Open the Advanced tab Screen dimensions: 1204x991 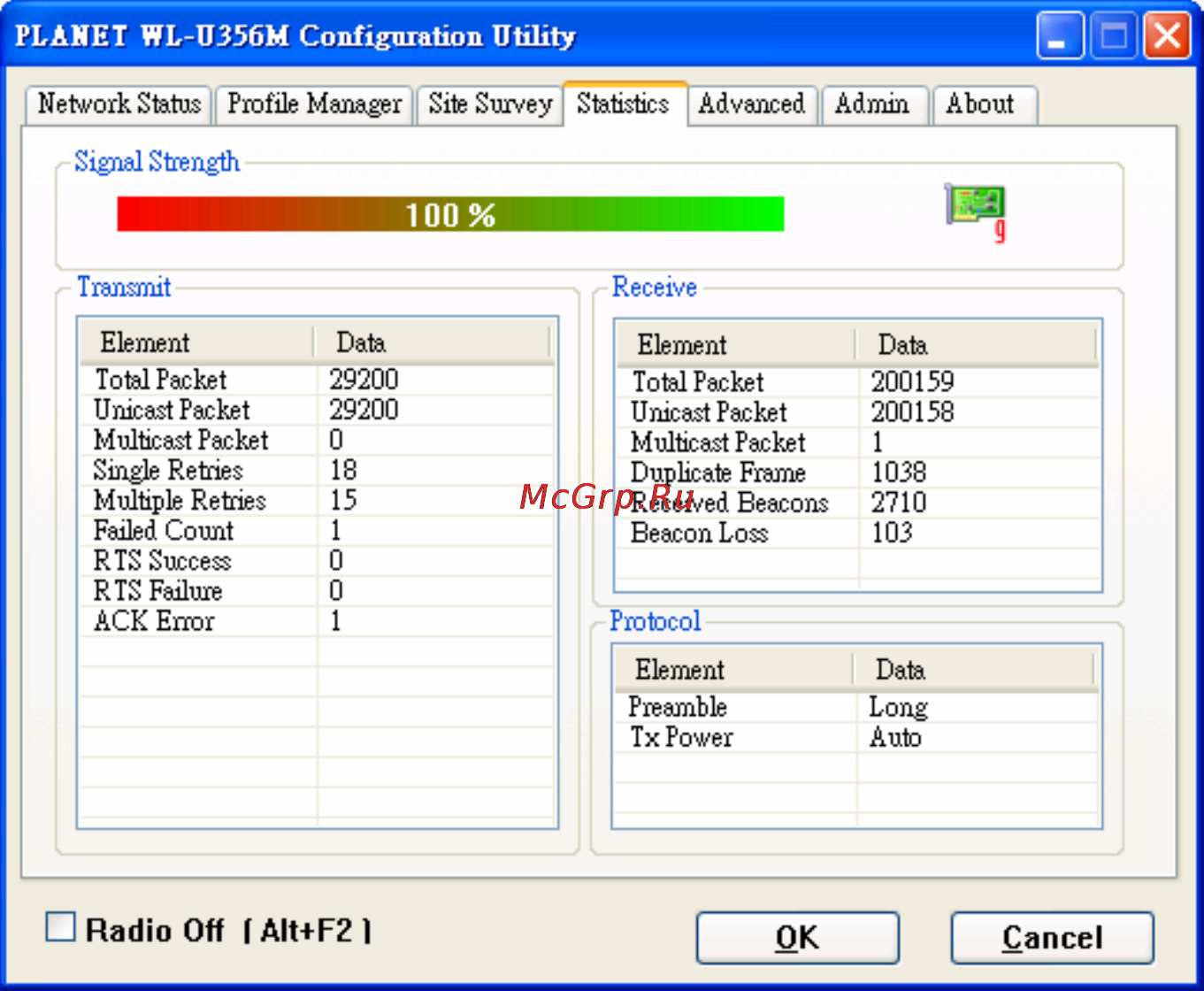pos(752,104)
